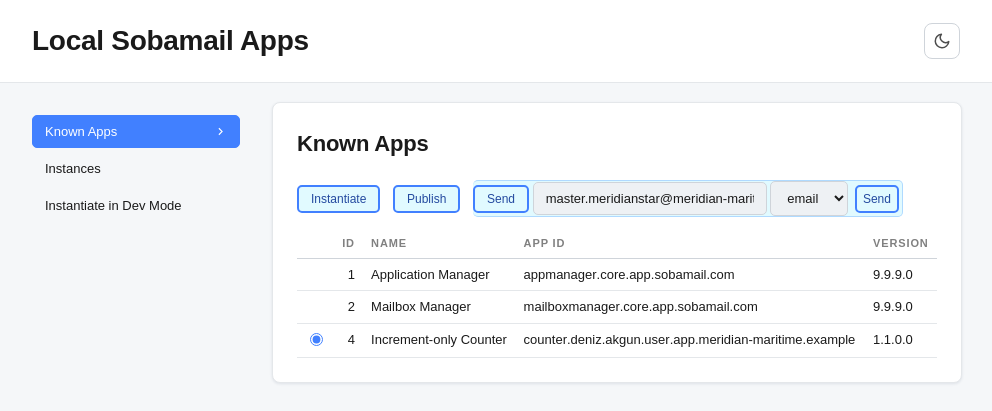Click mailboxmanager.core.app.sobamail.com app ID
This screenshot has height=411, width=992.
pyautogui.click(x=640, y=307)
